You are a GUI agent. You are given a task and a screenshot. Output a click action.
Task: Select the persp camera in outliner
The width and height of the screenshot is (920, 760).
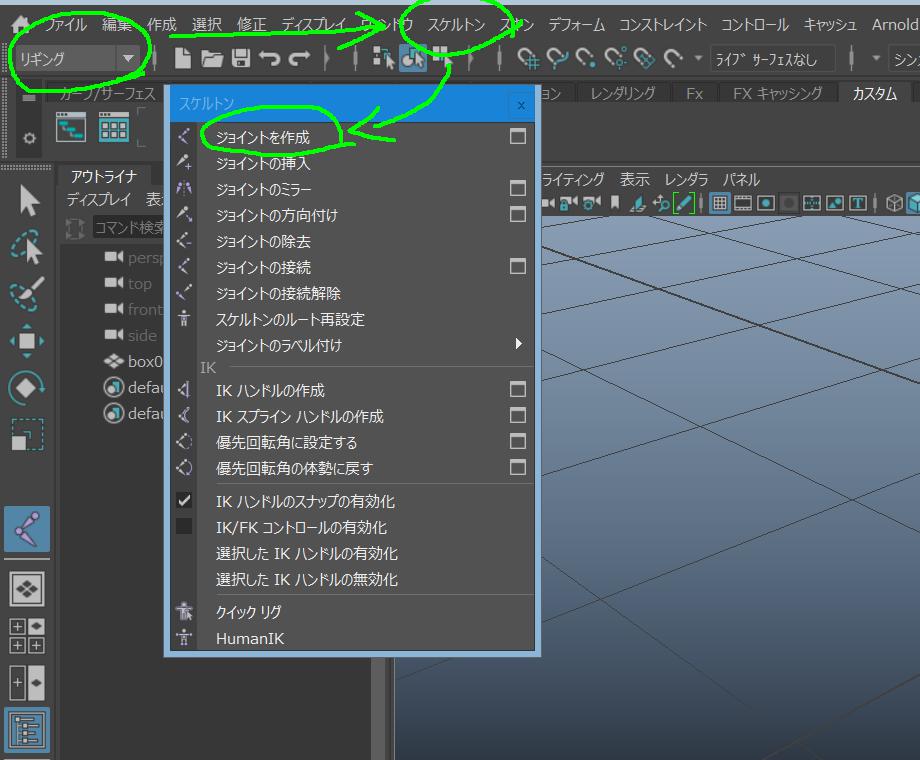pyautogui.click(x=145, y=258)
